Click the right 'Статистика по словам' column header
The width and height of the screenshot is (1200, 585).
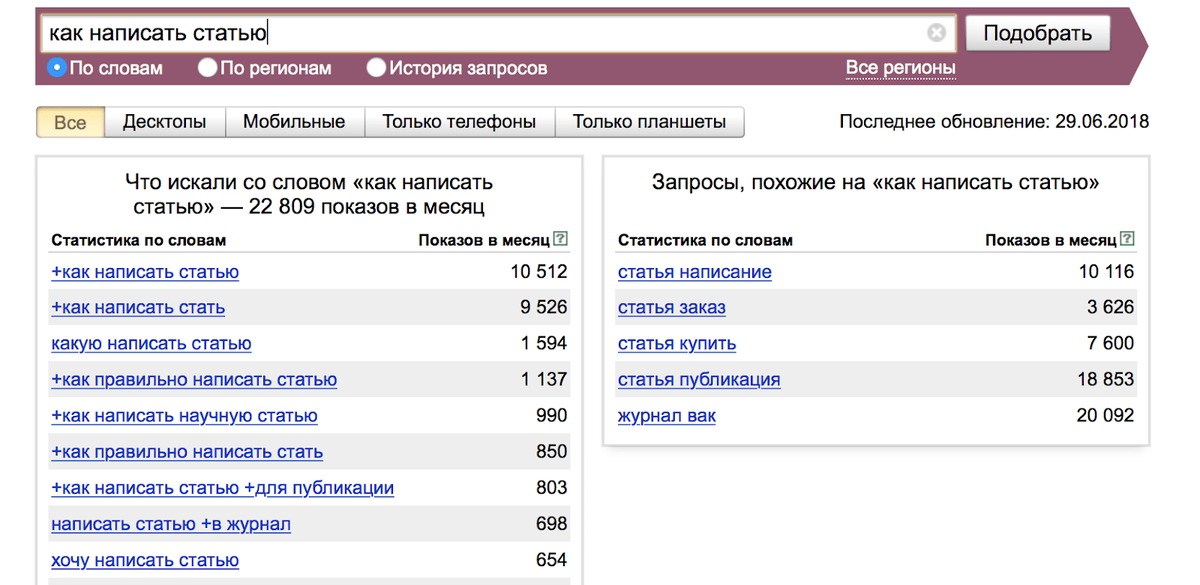[x=705, y=240]
